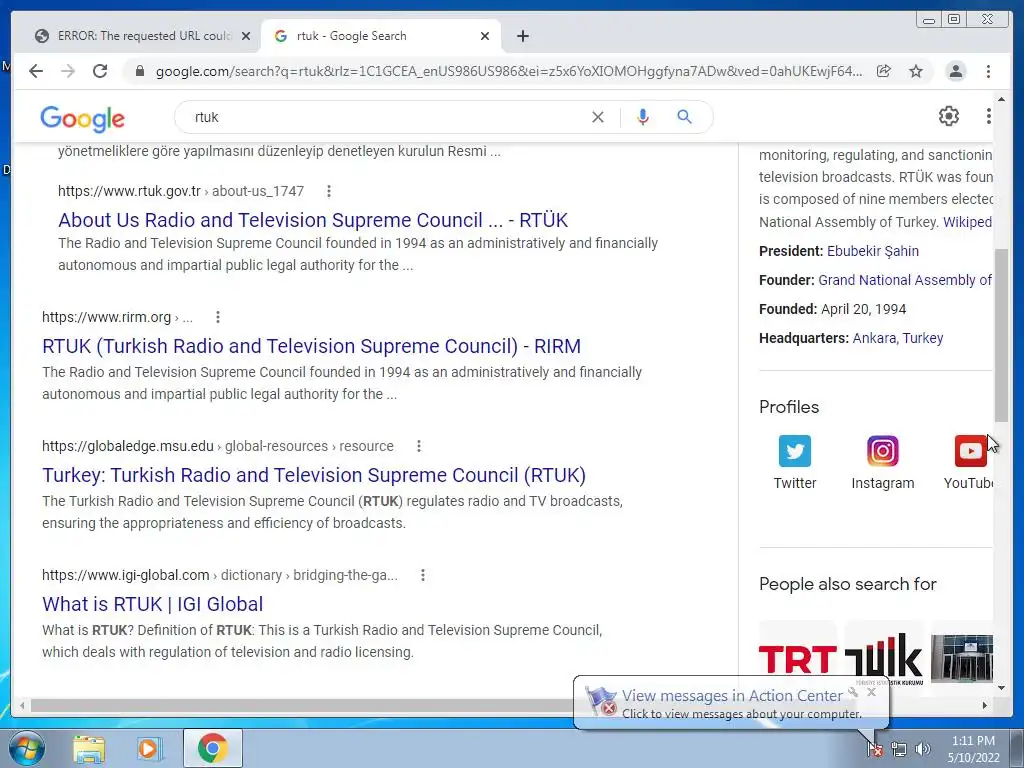Open options for rirm.org result
Screen dimensions: 1024x768
coord(217,317)
